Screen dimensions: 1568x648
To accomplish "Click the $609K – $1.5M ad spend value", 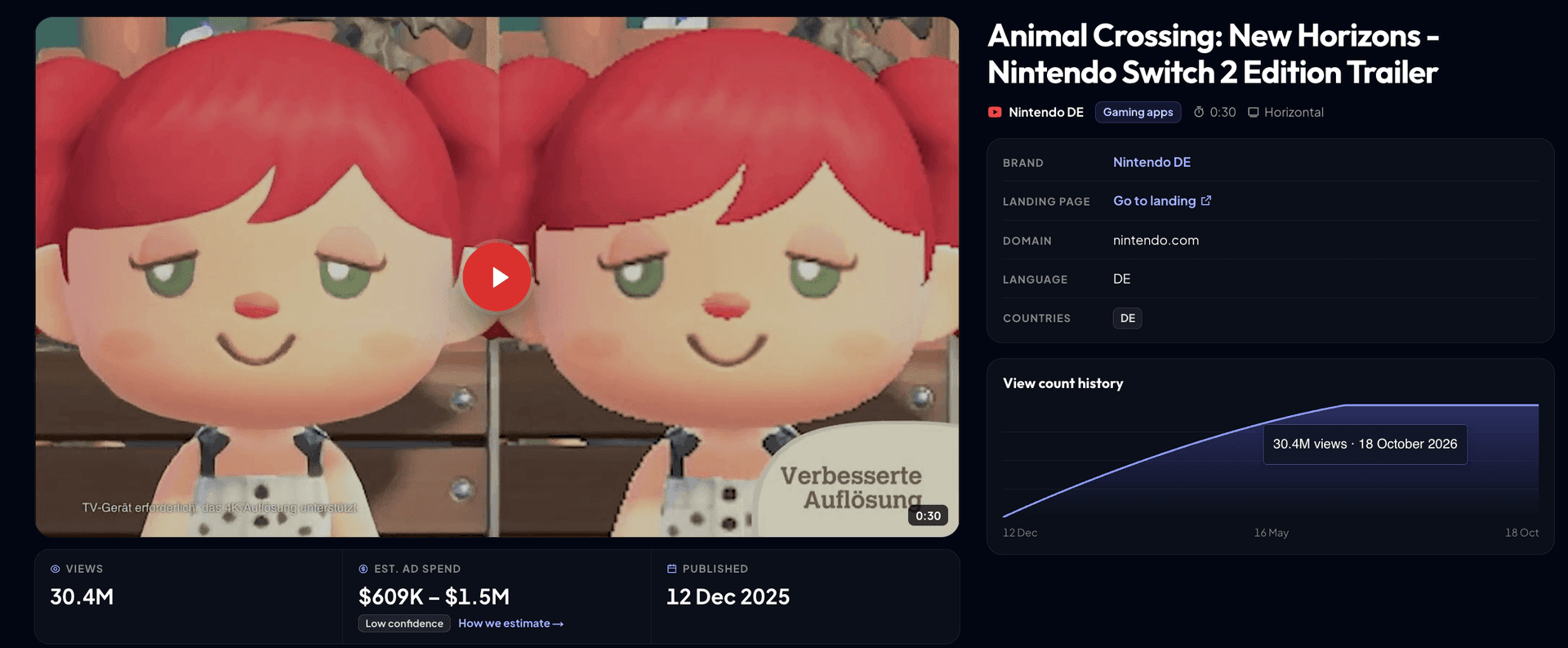I will point(434,597).
